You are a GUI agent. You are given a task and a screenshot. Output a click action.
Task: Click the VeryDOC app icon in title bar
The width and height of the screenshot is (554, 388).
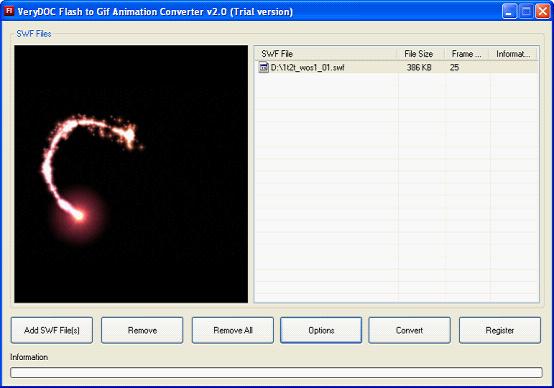[9, 11]
